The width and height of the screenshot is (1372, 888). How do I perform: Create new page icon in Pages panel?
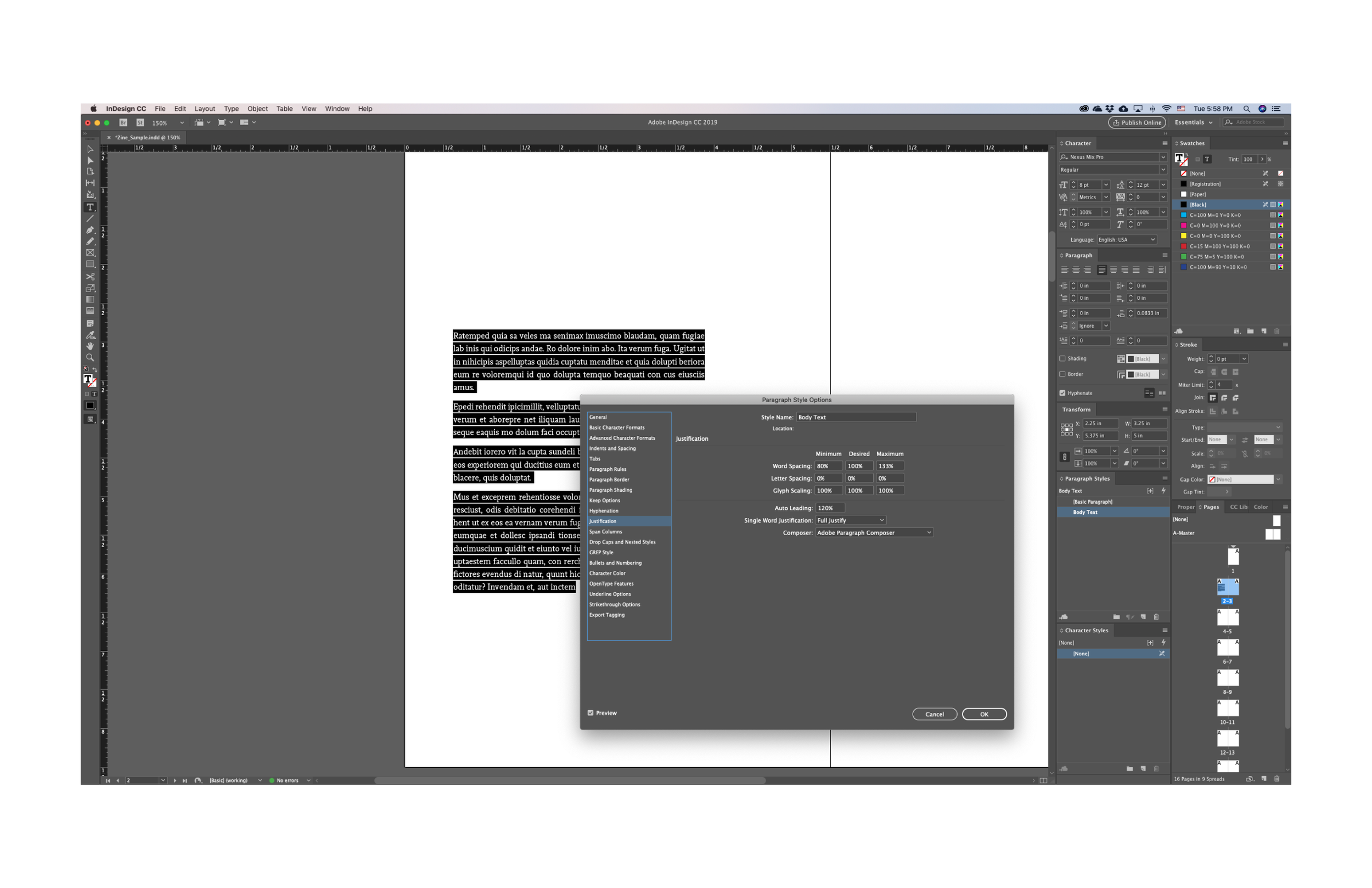point(1264,778)
